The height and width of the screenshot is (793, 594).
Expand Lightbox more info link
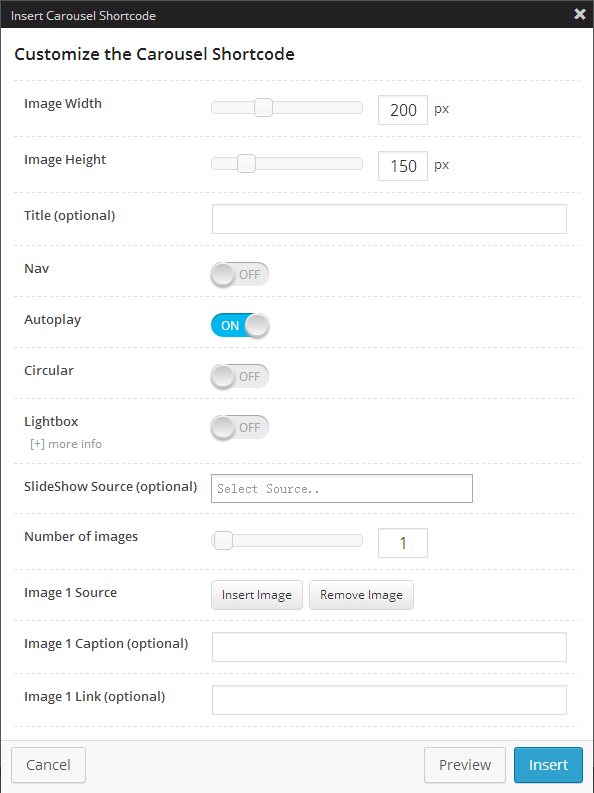[x=66, y=444]
